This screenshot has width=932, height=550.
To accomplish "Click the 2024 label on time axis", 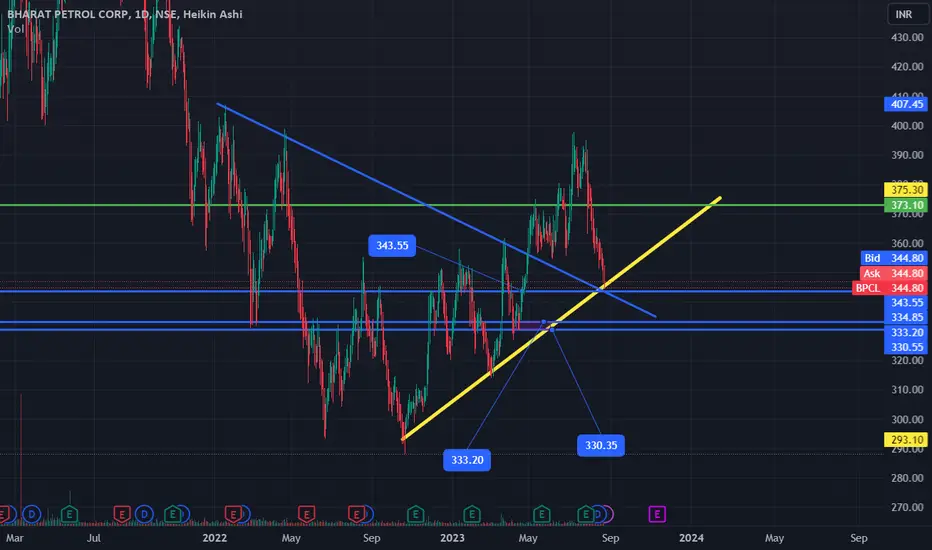I will [691, 538].
